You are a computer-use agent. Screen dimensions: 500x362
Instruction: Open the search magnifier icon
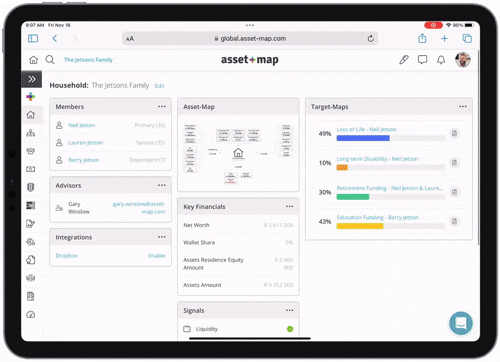coord(50,60)
